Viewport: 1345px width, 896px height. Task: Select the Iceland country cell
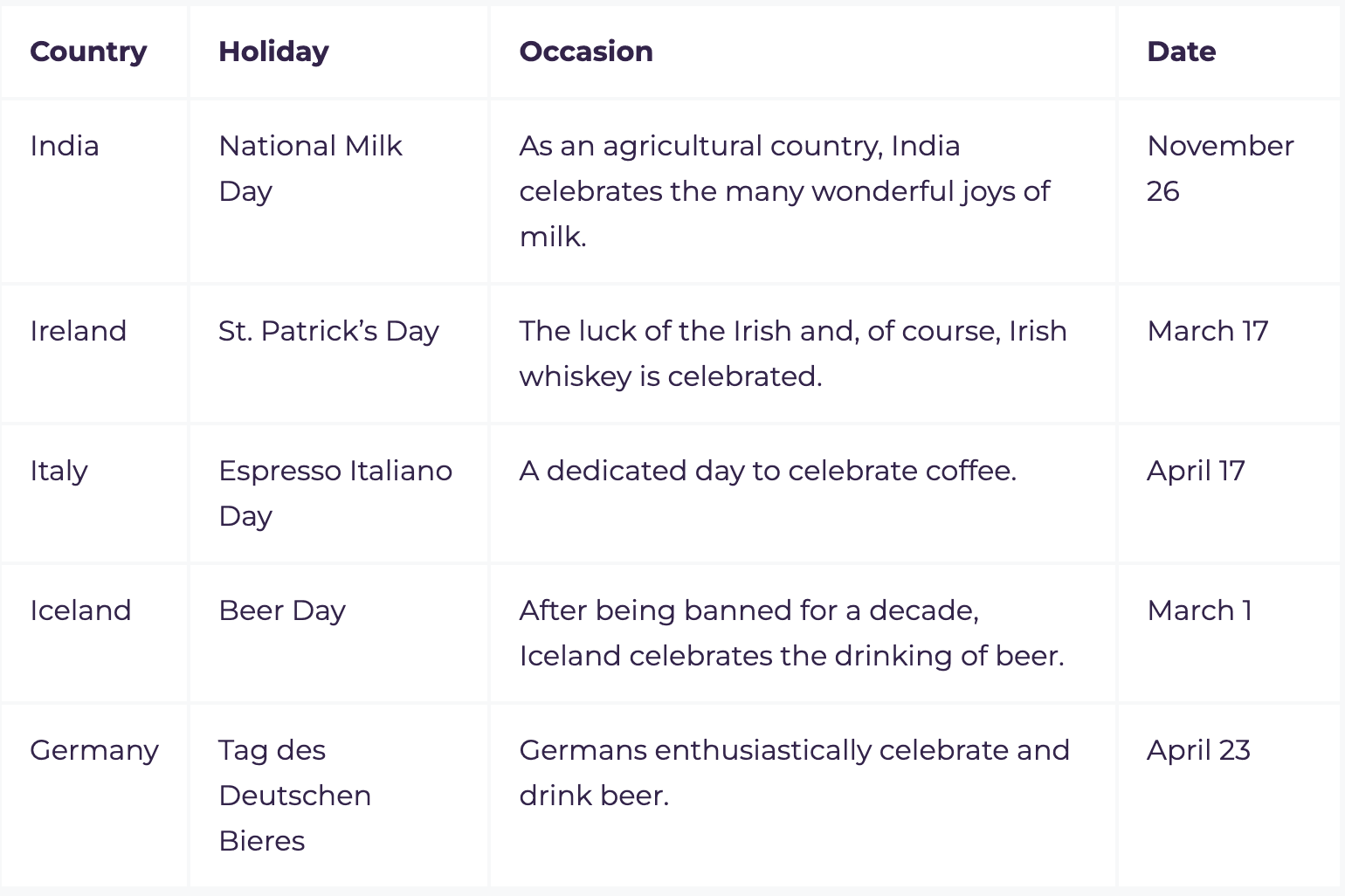point(80,610)
